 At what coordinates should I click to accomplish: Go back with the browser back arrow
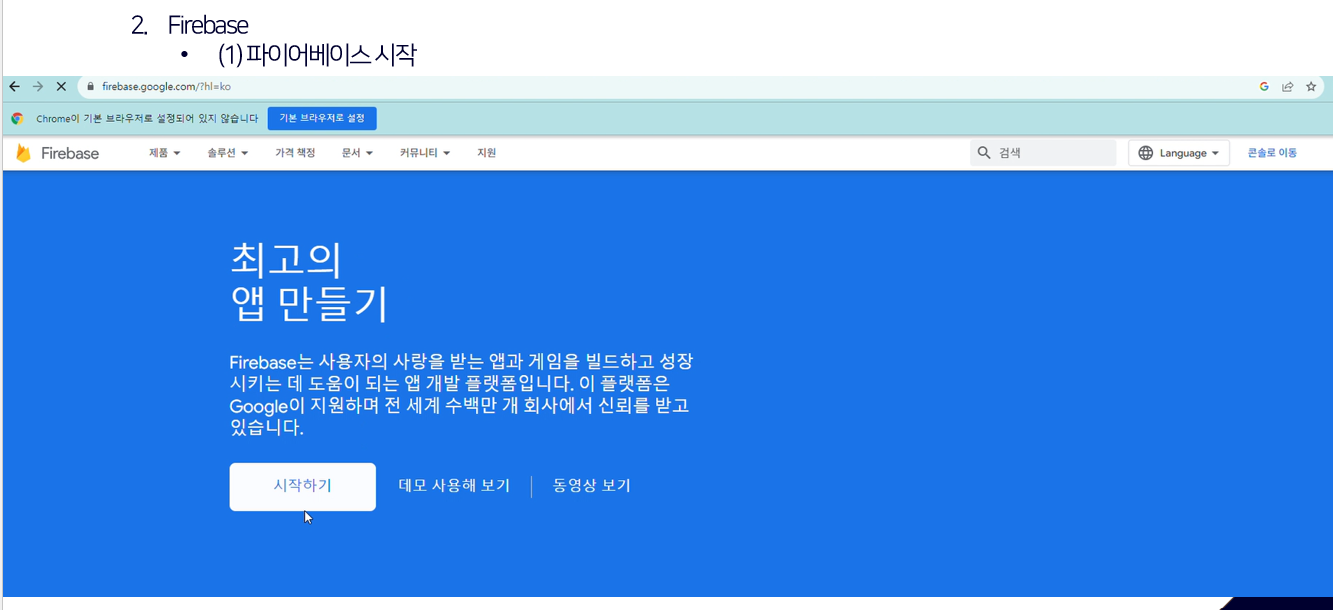tap(15, 87)
